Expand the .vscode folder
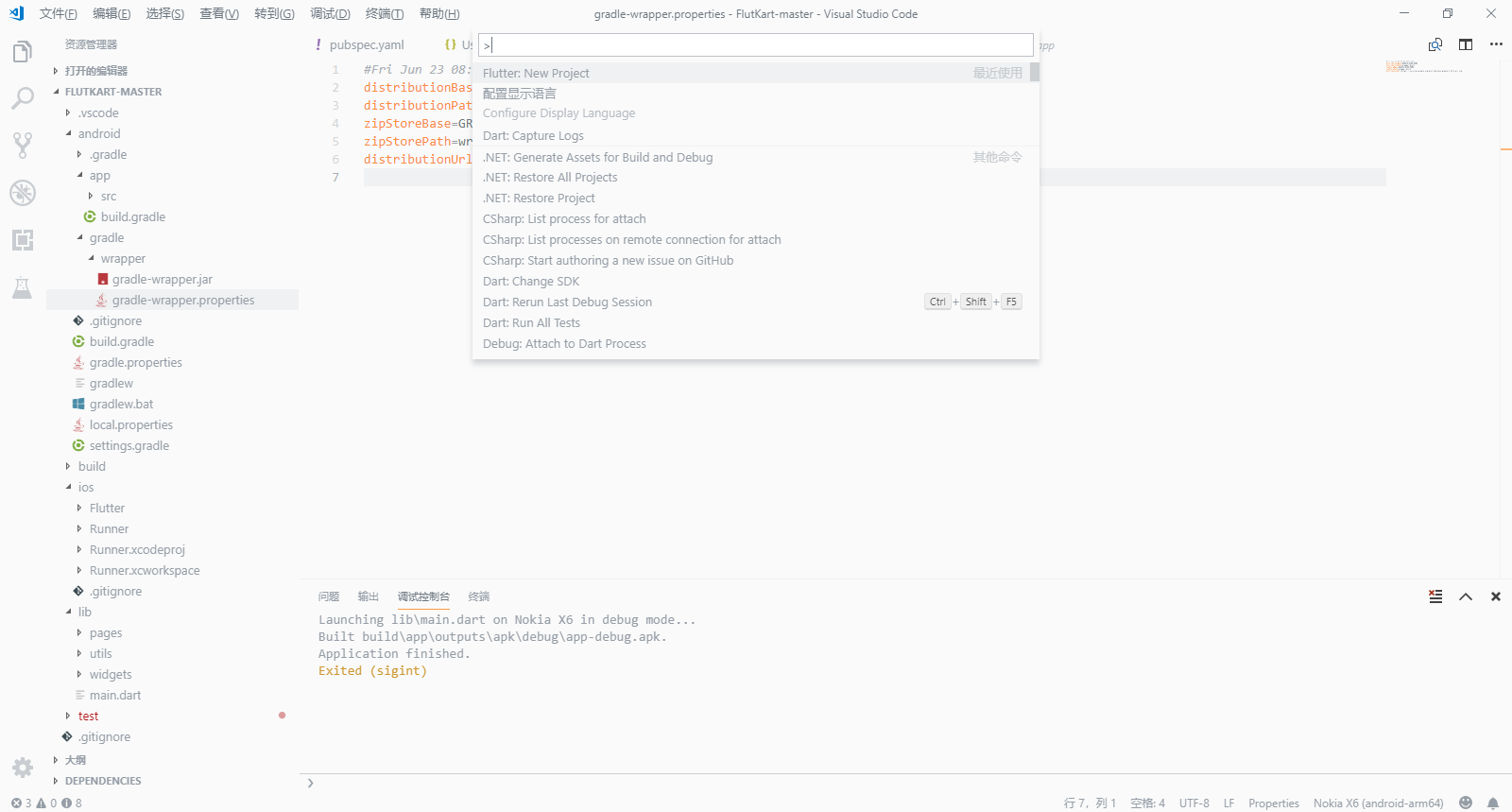The width and height of the screenshot is (1512, 812). tap(98, 112)
